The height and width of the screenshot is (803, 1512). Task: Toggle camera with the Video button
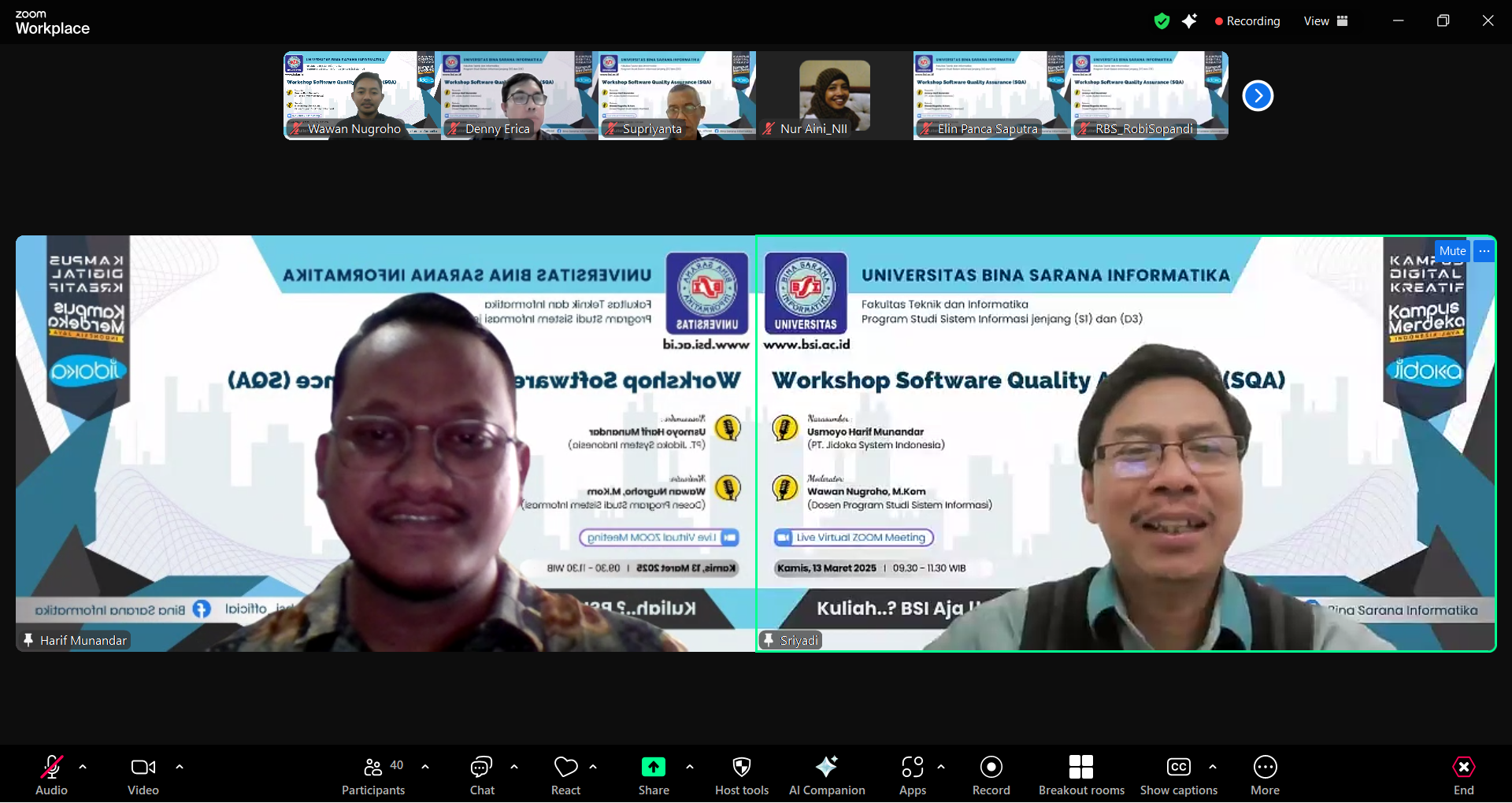click(x=143, y=775)
